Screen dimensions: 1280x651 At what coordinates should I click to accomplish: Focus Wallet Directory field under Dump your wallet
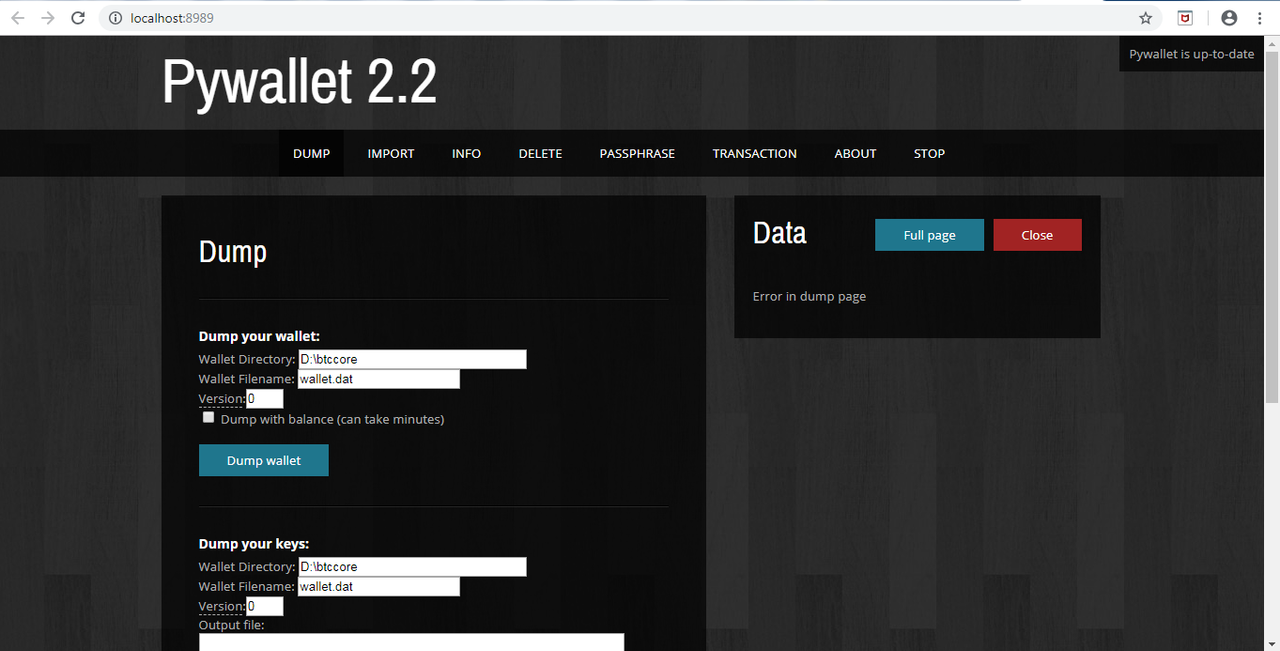[412, 359]
